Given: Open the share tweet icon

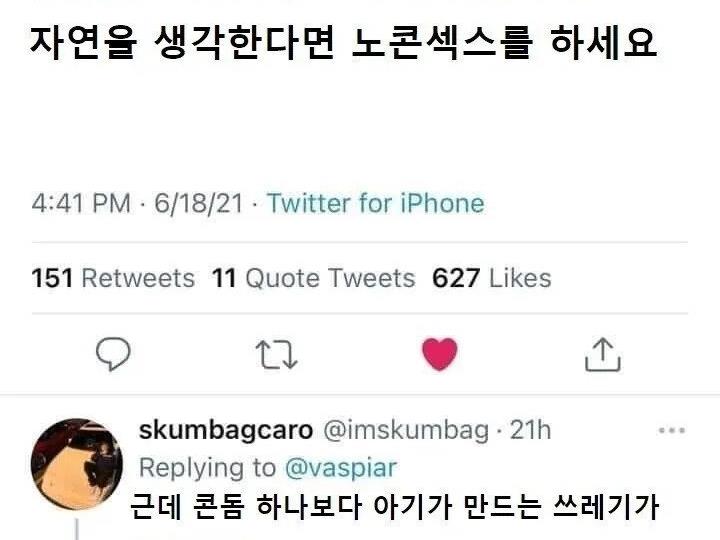Looking at the screenshot, I should tap(602, 354).
